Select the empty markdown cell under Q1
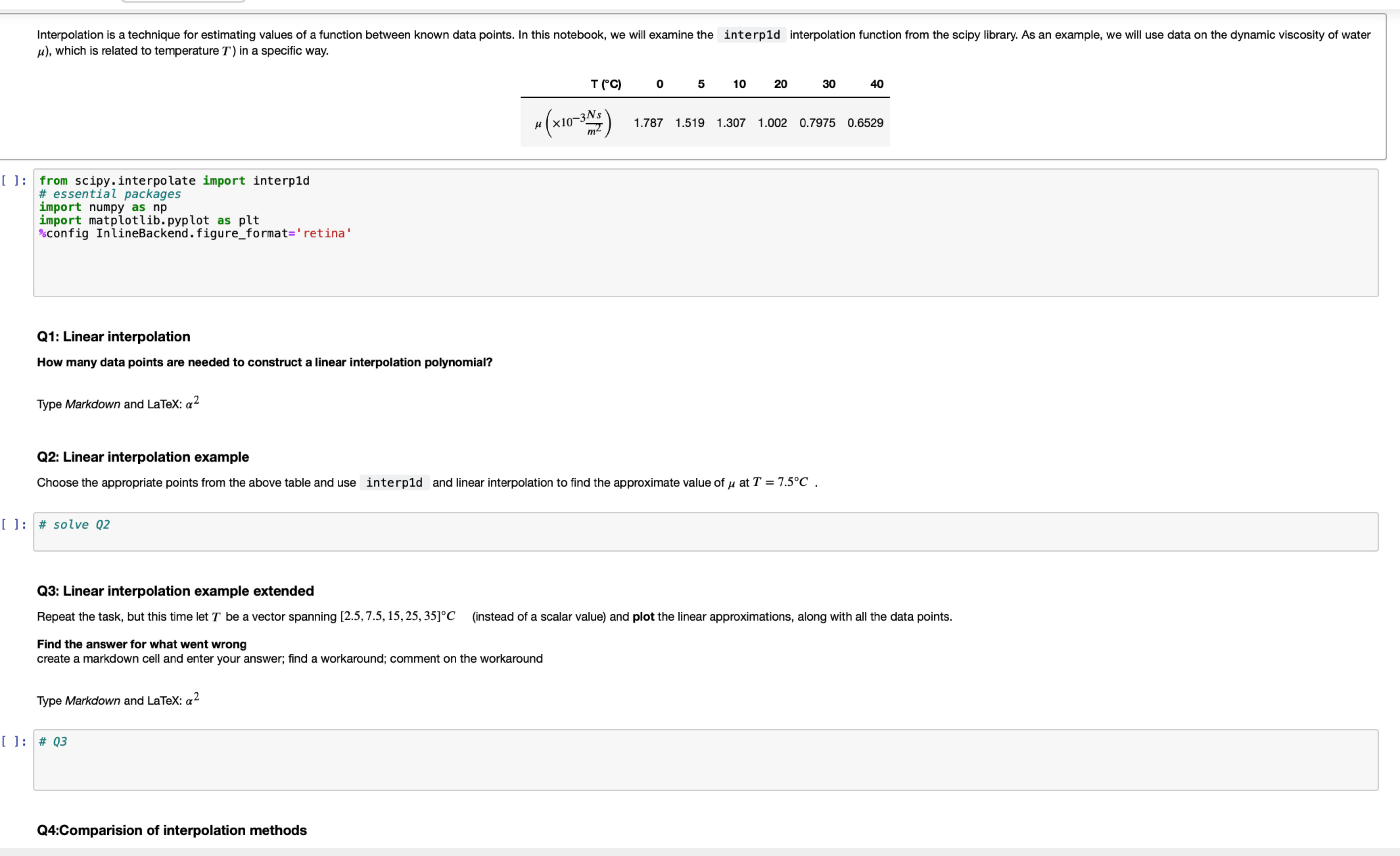This screenshot has height=856, width=1400. click(118, 404)
